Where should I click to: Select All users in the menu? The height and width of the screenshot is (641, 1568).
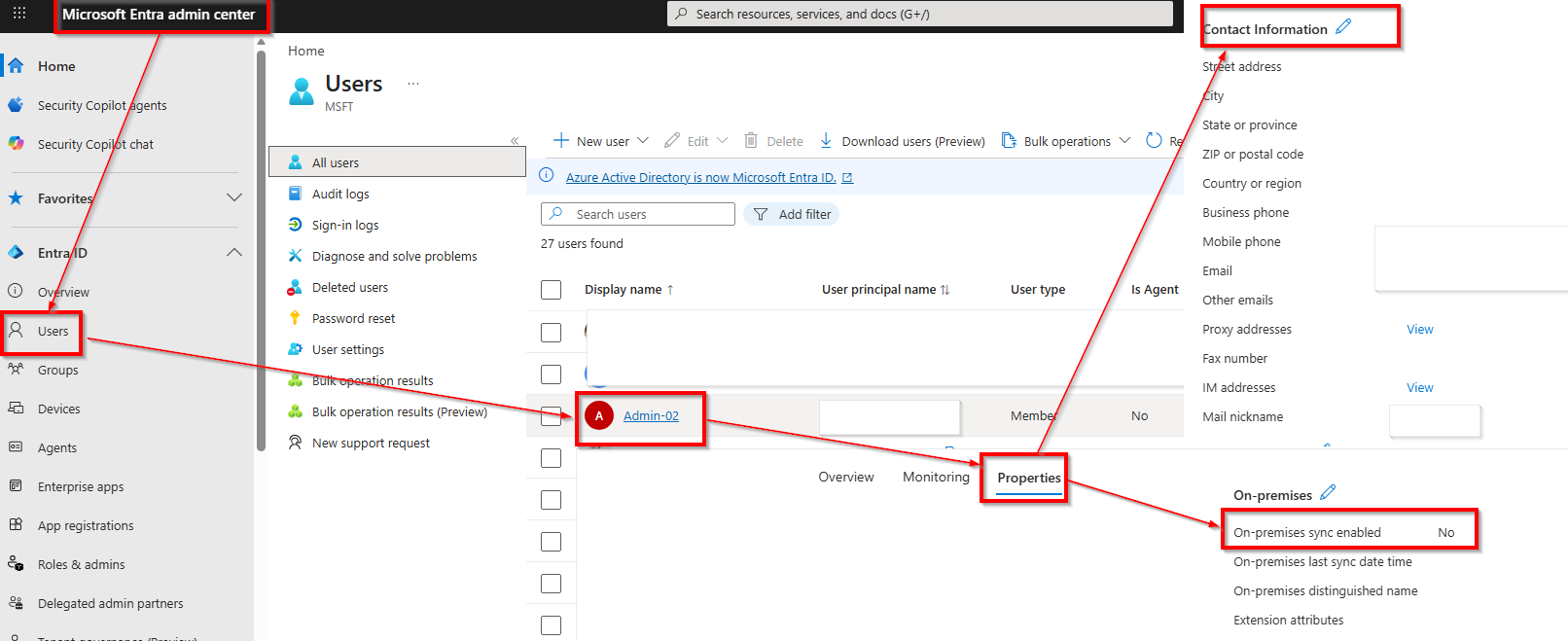point(397,162)
